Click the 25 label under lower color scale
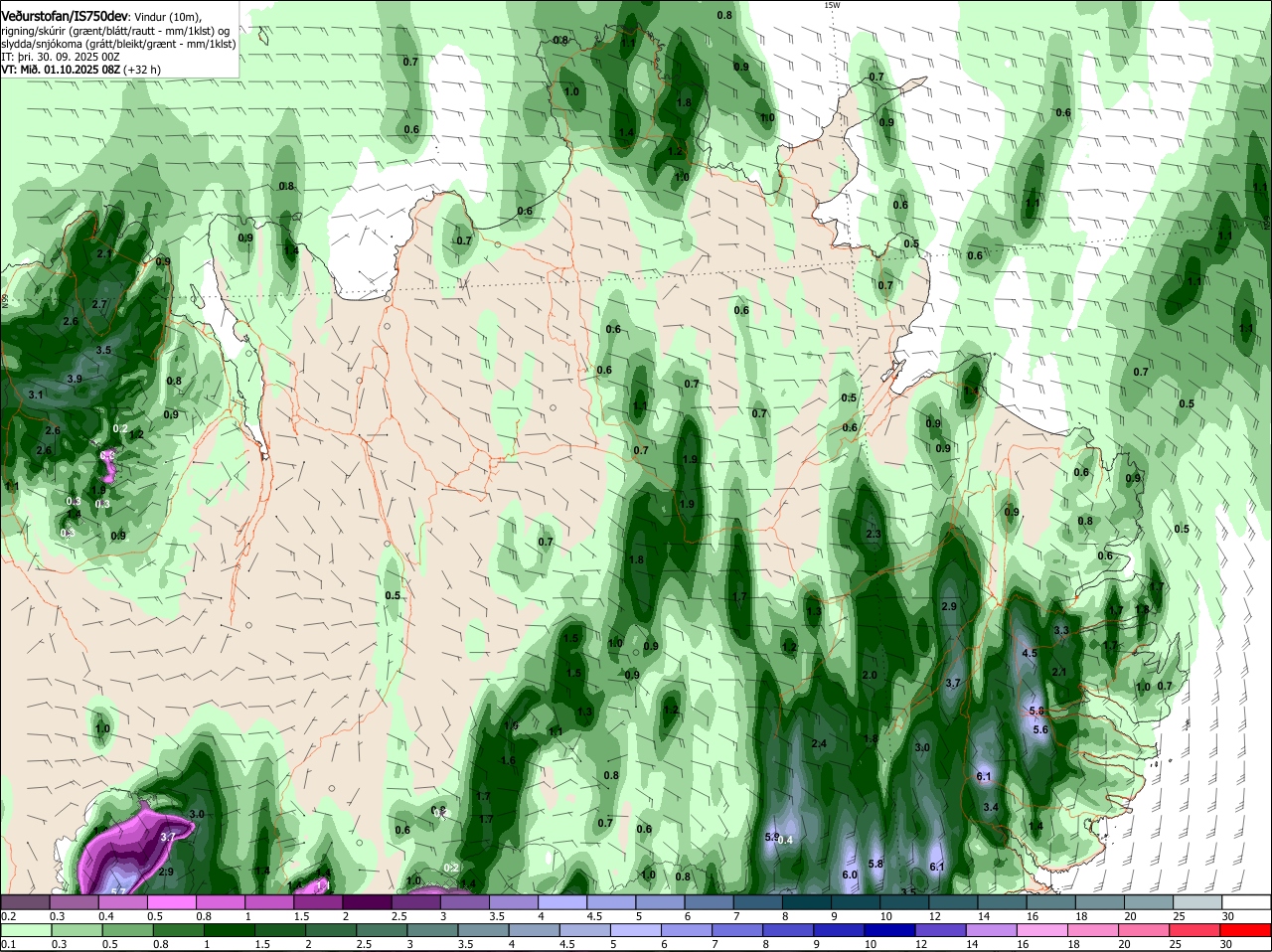 click(1176, 944)
